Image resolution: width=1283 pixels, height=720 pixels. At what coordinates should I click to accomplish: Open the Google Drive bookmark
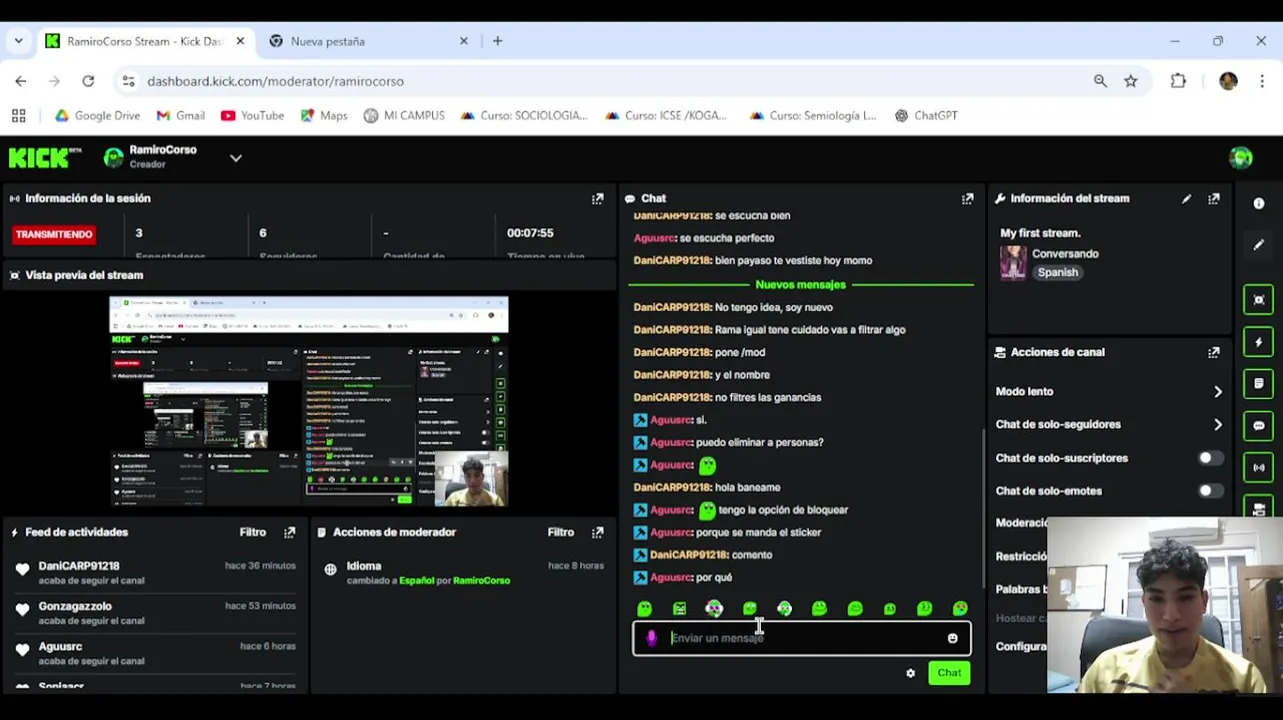[97, 116]
